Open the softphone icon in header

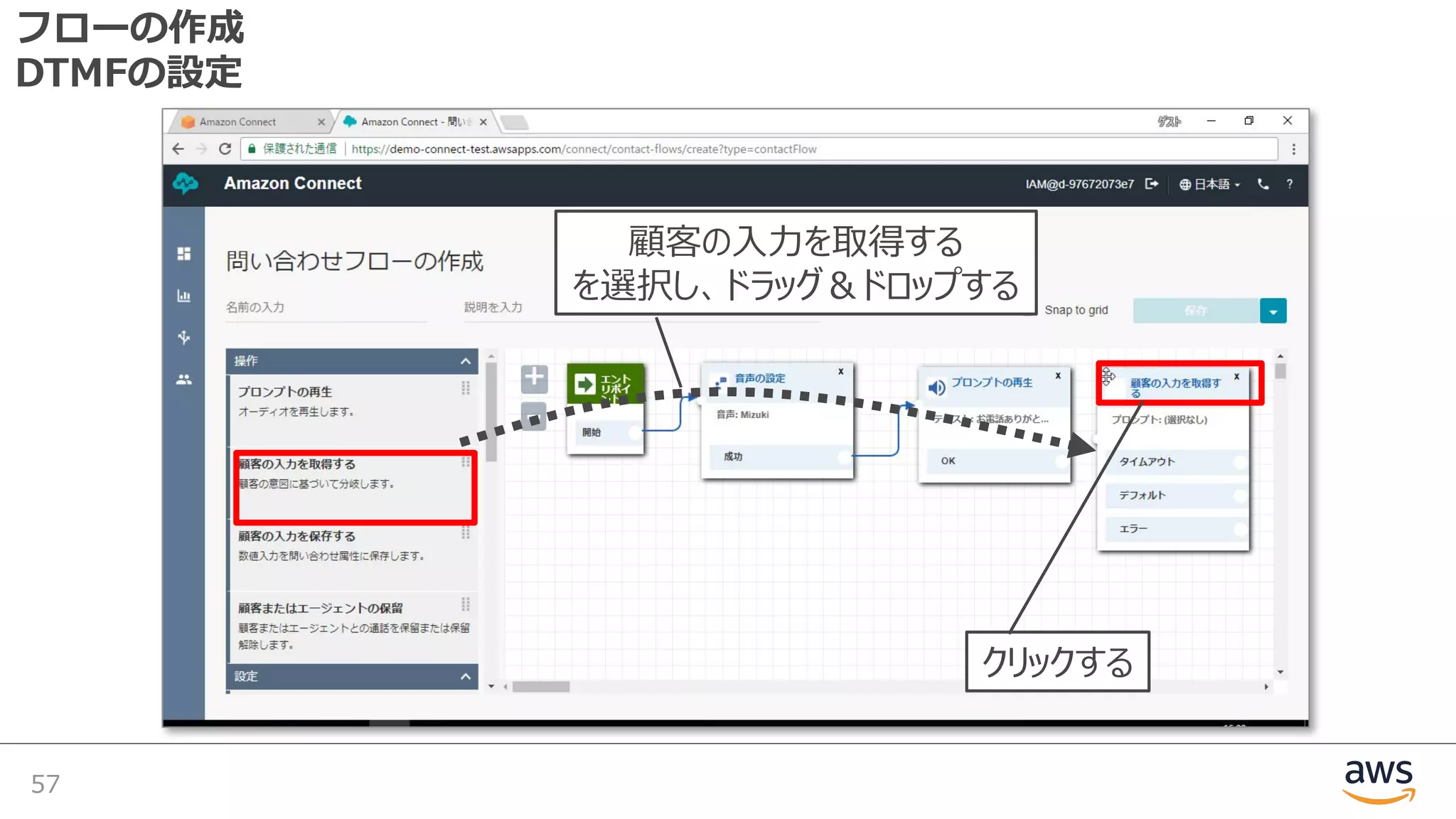point(1263,184)
